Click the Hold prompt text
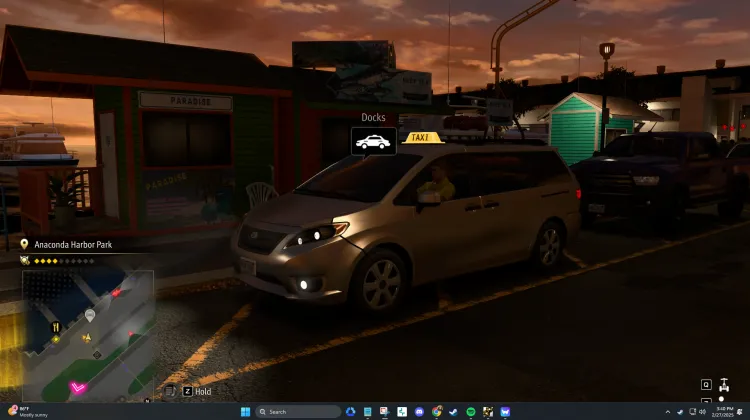 pos(203,391)
